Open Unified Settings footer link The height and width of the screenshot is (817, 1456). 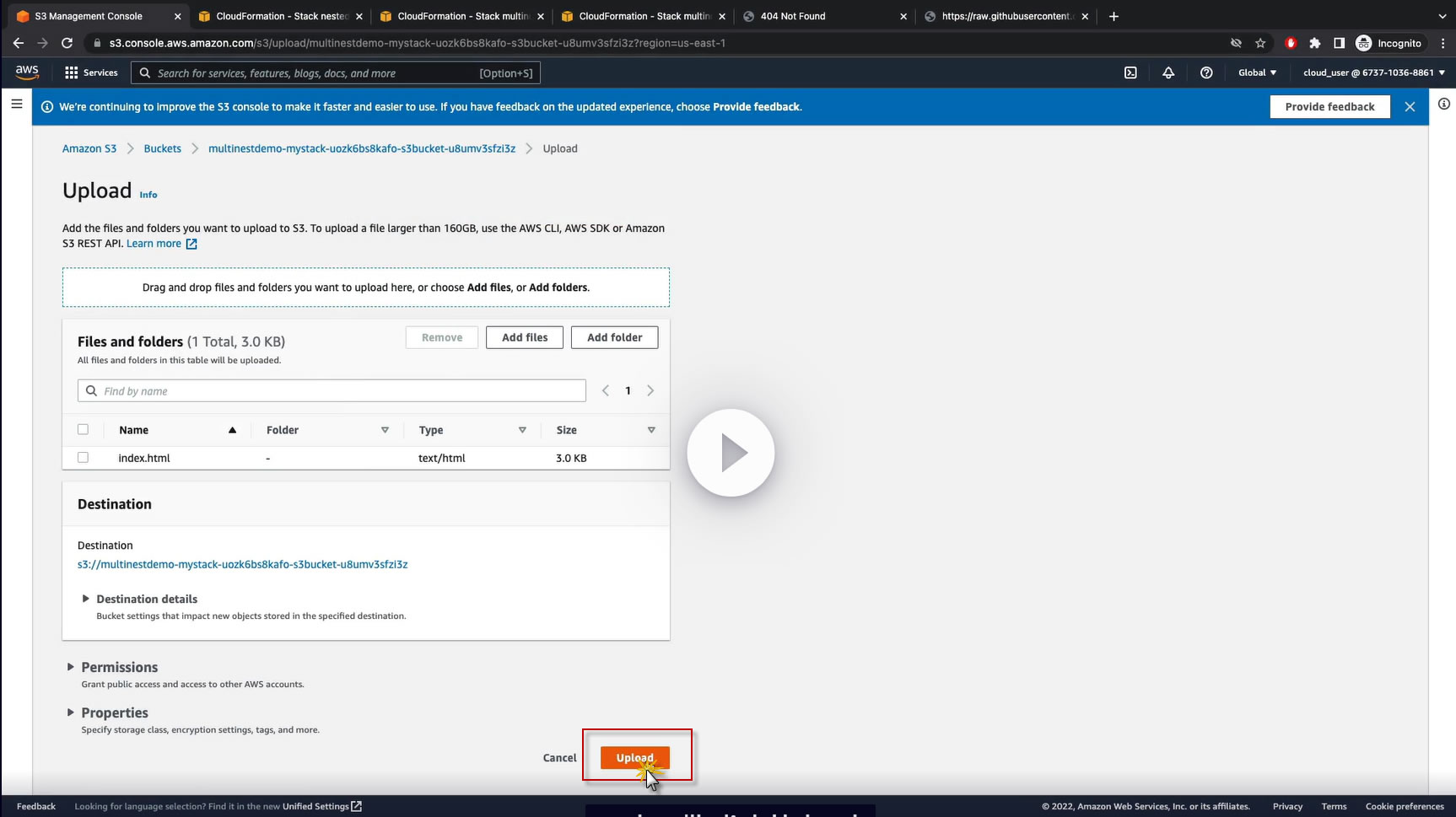click(322, 806)
